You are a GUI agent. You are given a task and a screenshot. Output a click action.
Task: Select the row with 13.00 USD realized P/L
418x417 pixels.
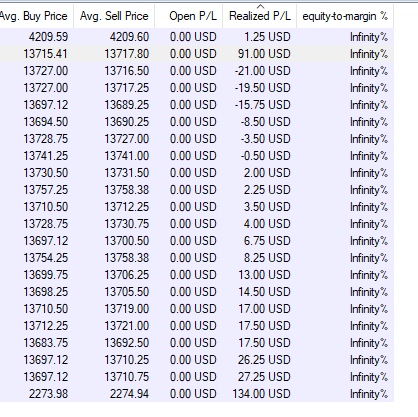(197, 275)
